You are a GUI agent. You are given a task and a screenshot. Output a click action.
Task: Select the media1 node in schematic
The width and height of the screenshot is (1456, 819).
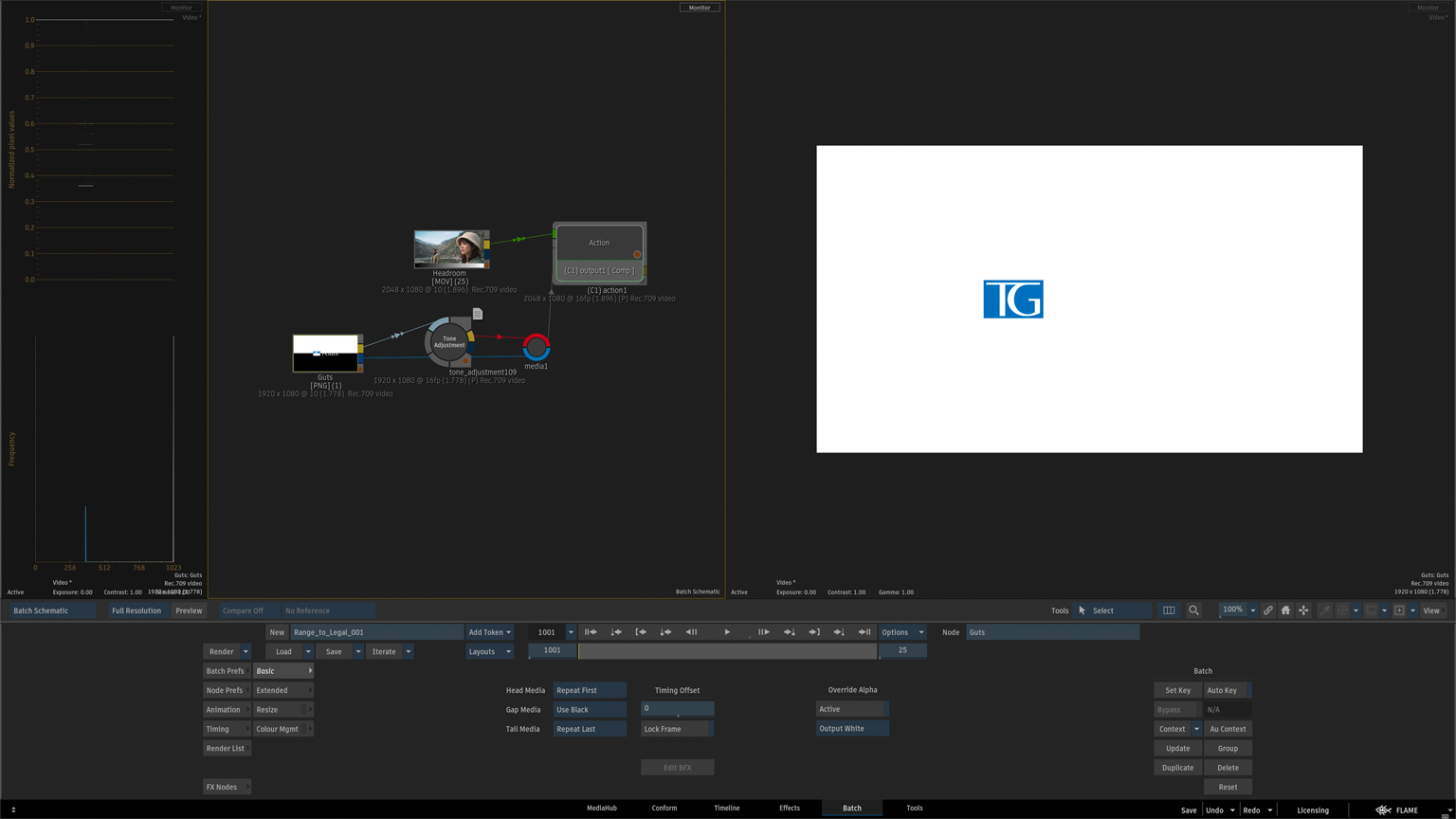pos(537,347)
